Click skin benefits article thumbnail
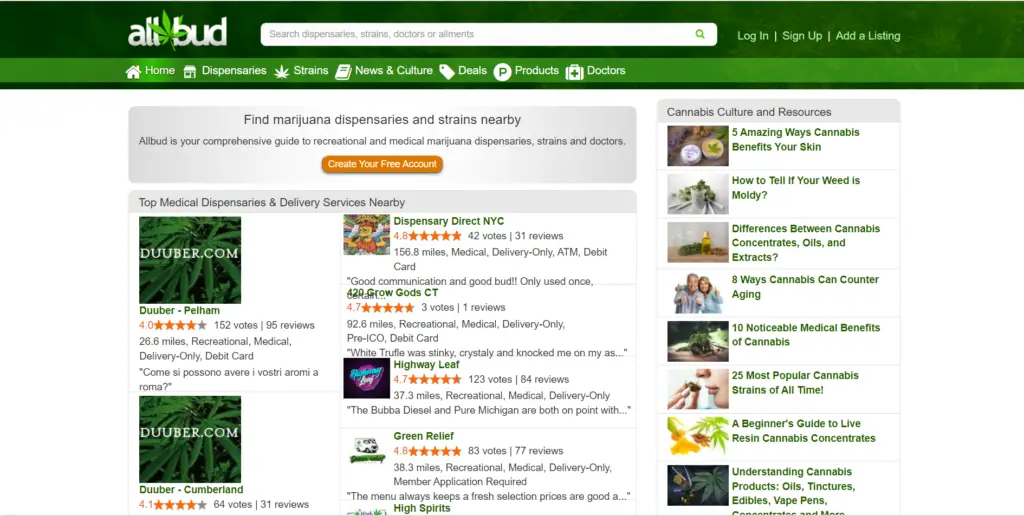This screenshot has width=1024, height=516. point(697,146)
